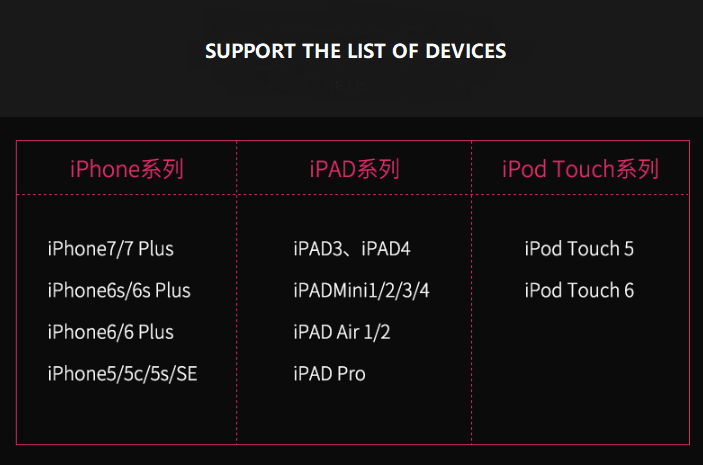Select the iPhone系列 column header
The height and width of the screenshot is (465, 703).
click(x=126, y=169)
